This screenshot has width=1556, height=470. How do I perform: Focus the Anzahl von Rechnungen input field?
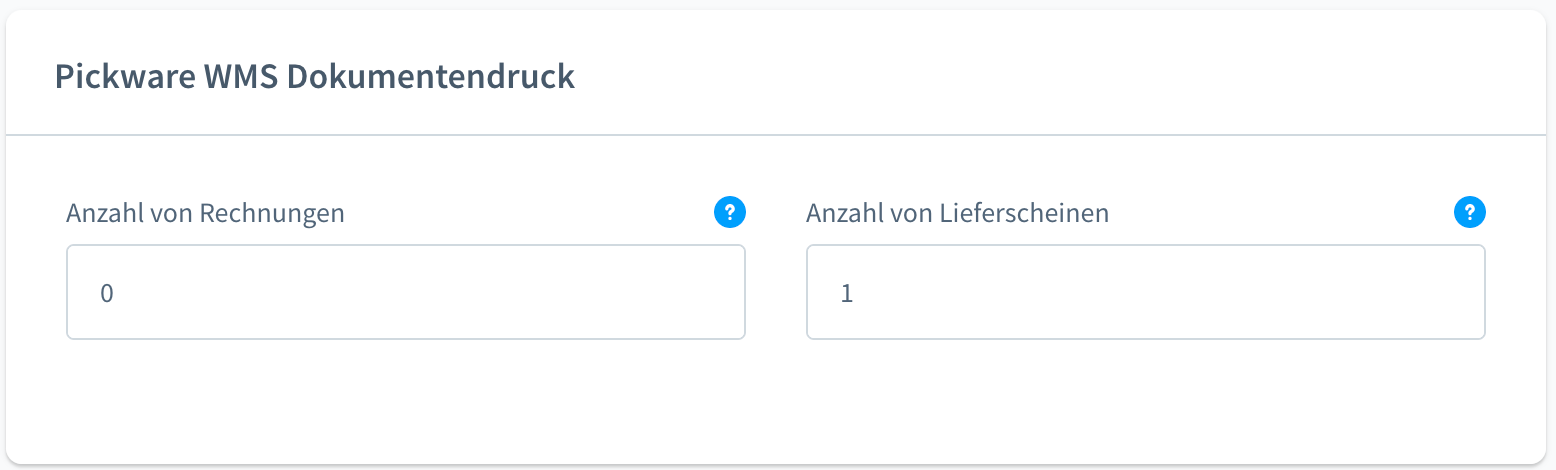[x=405, y=292]
